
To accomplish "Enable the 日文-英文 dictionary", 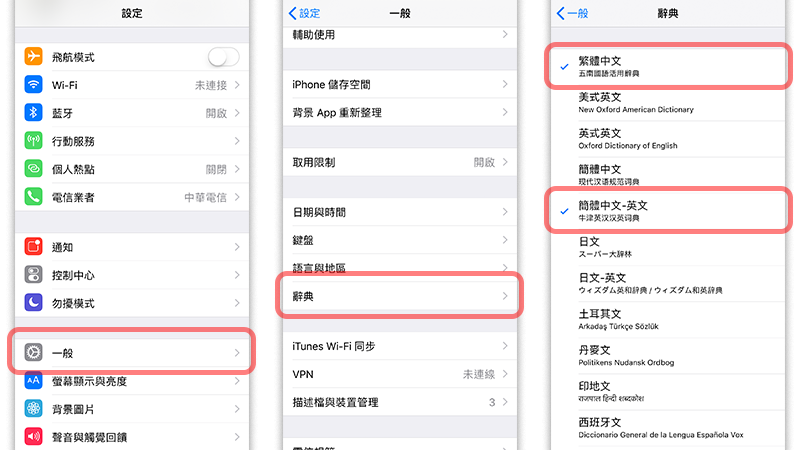I will pyautogui.click(x=668, y=283).
